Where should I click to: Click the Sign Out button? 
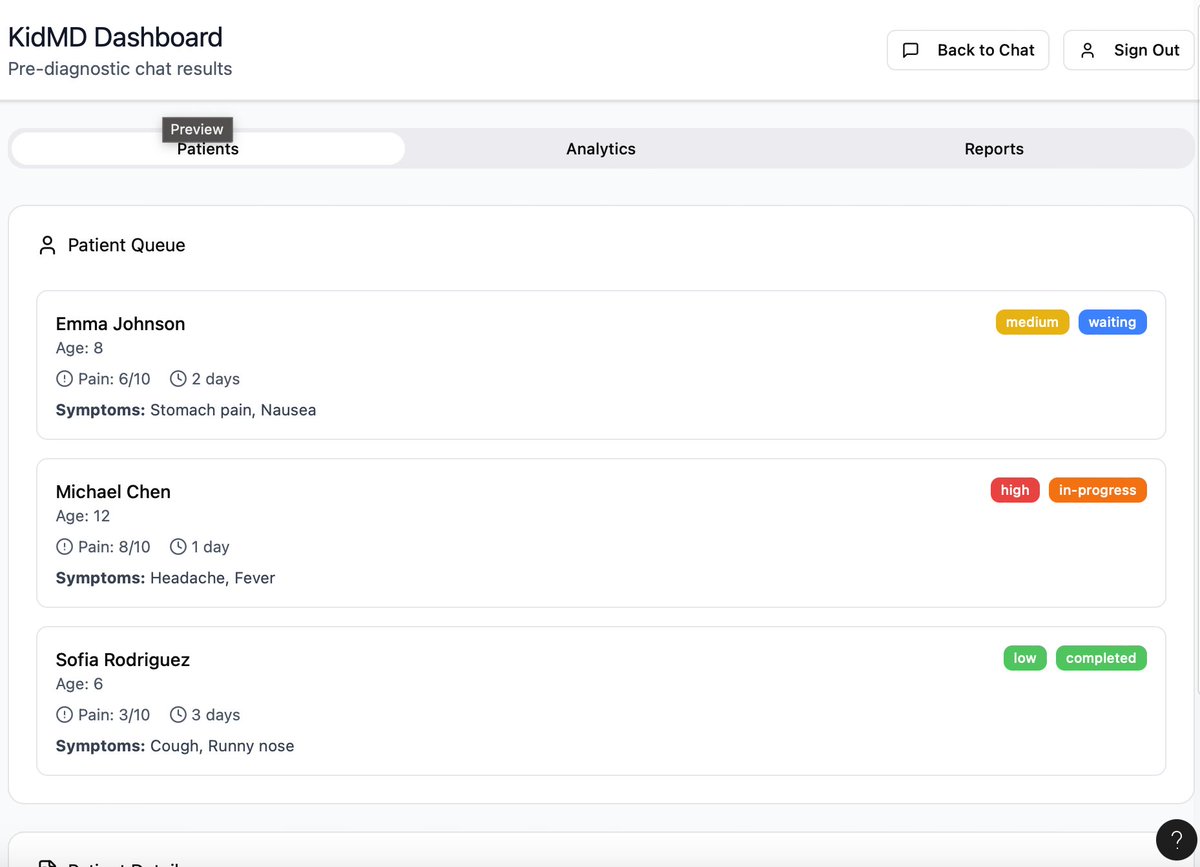pyautogui.click(x=1129, y=50)
